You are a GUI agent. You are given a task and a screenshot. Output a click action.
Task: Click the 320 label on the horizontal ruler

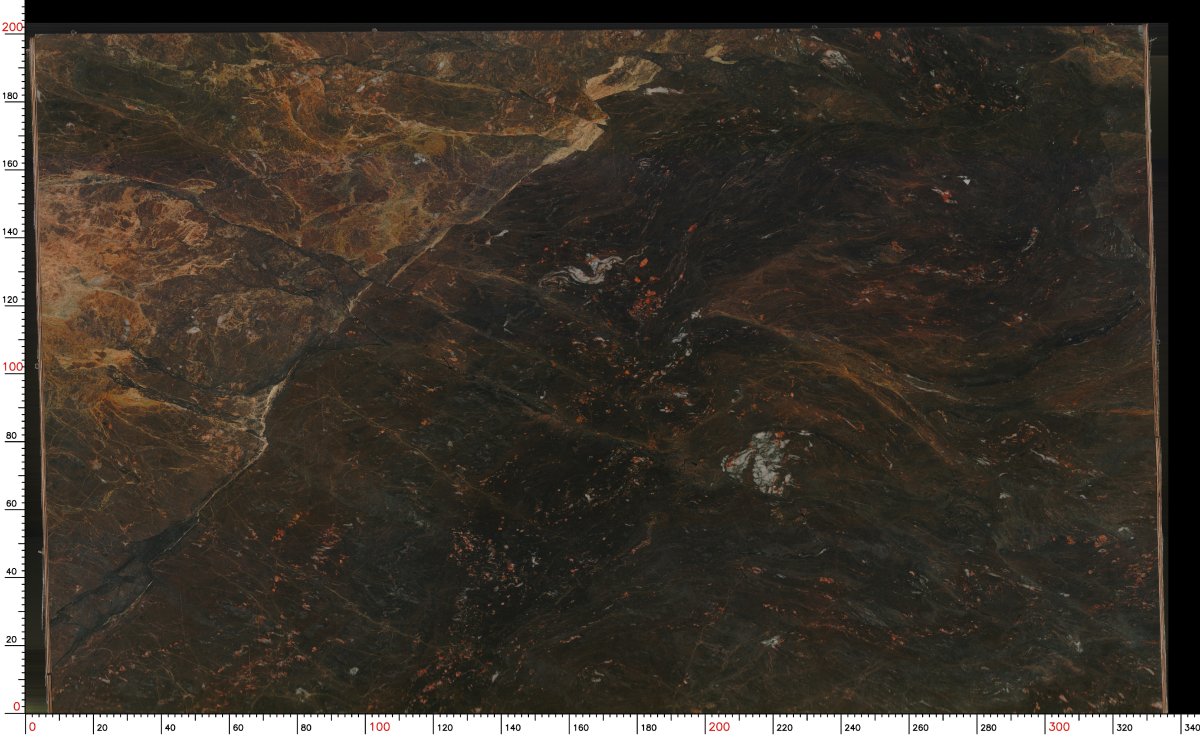pyautogui.click(x=1124, y=728)
